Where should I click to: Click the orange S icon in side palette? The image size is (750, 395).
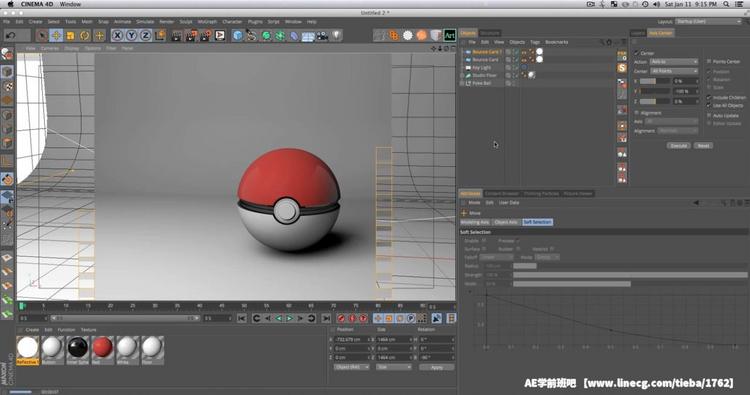click(x=622, y=68)
